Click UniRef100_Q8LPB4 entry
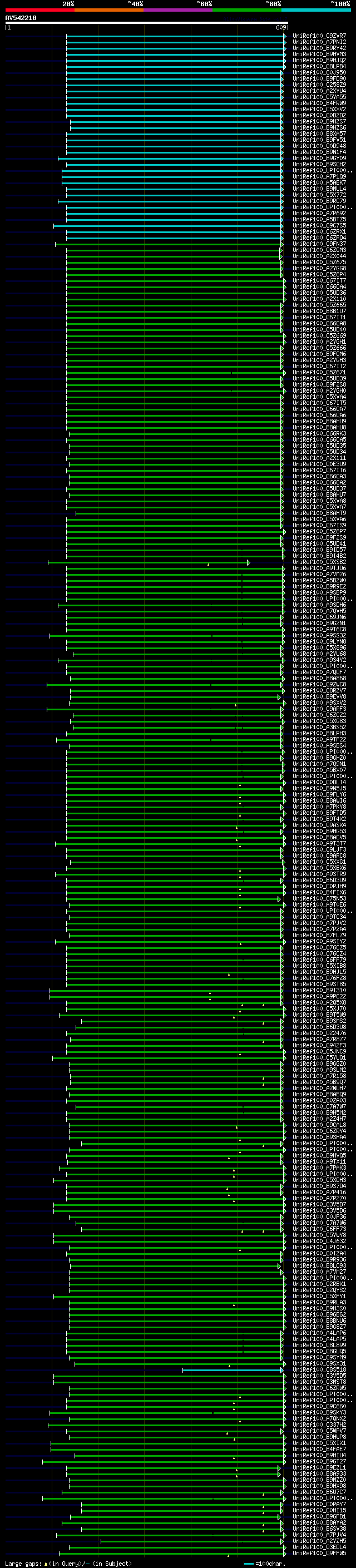 click(319, 66)
